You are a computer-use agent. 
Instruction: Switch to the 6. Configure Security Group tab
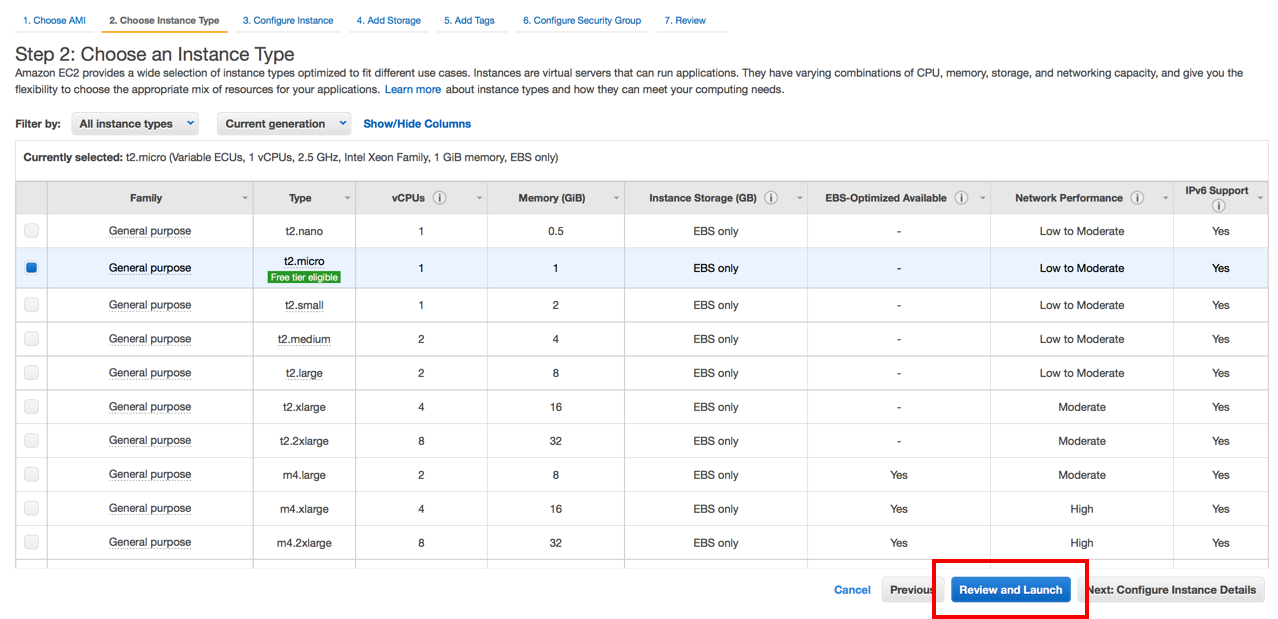pyautogui.click(x=581, y=20)
